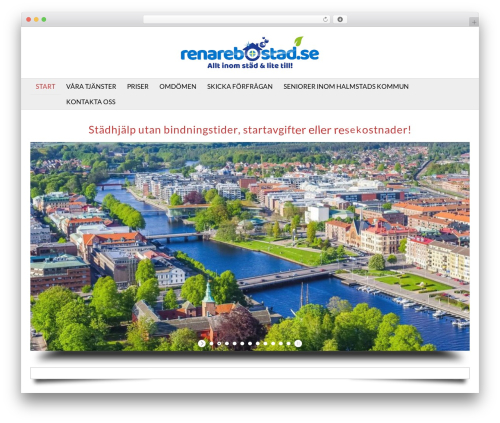Select the last slideshow dot before pause
The image size is (500, 423).
coord(288,344)
